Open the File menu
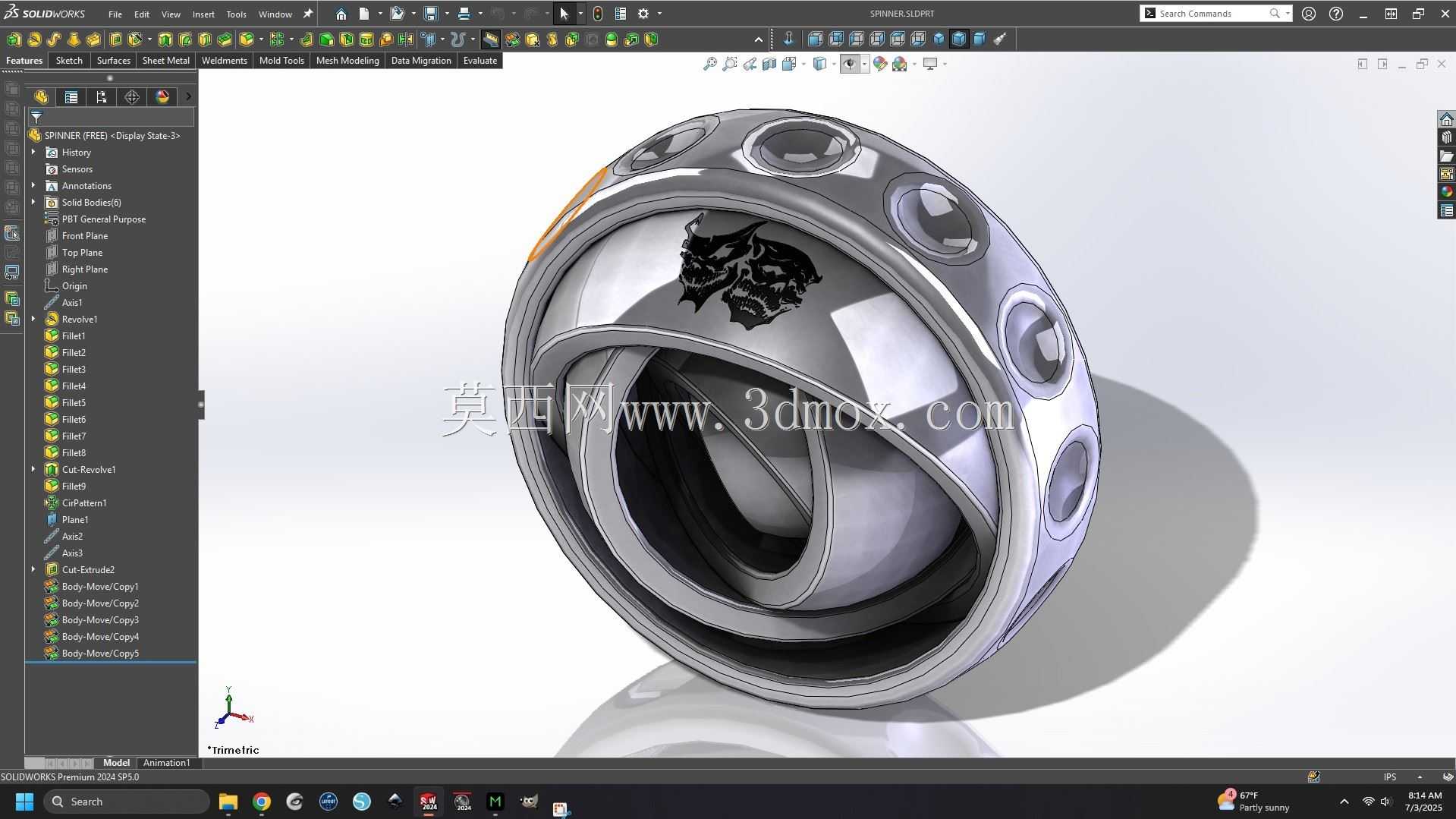1456x819 pixels. [115, 14]
